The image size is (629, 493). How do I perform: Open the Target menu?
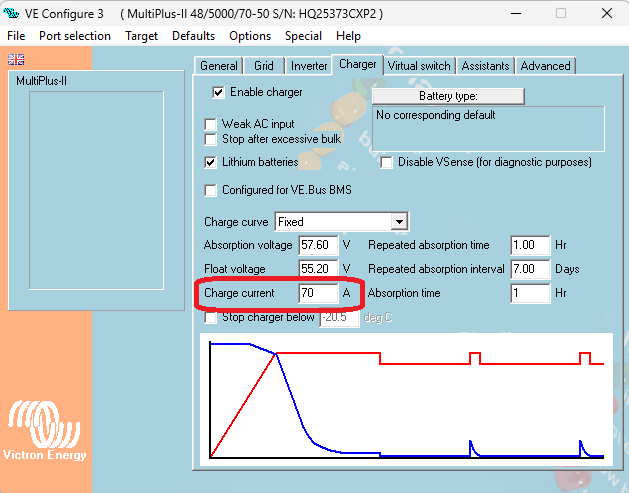tap(142, 36)
